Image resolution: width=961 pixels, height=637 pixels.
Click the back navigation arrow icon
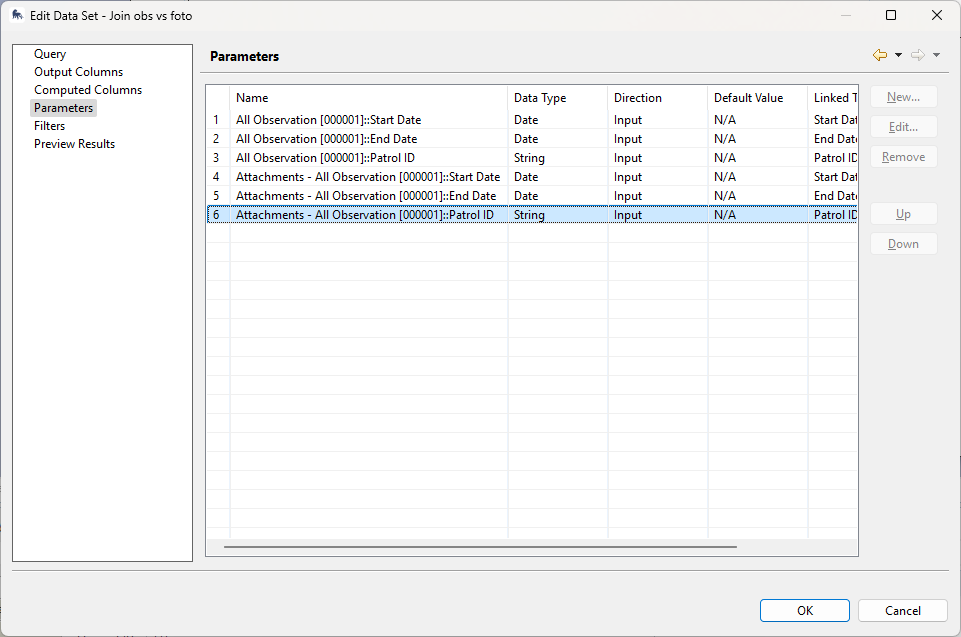(880, 56)
